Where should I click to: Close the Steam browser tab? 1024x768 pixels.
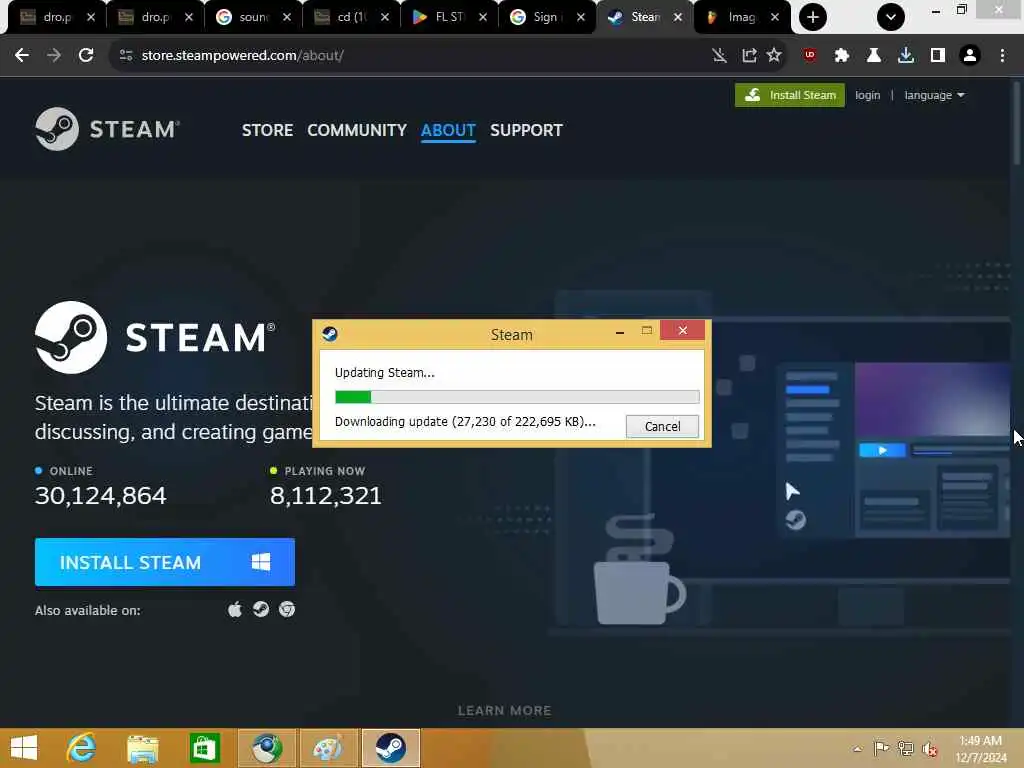click(678, 17)
